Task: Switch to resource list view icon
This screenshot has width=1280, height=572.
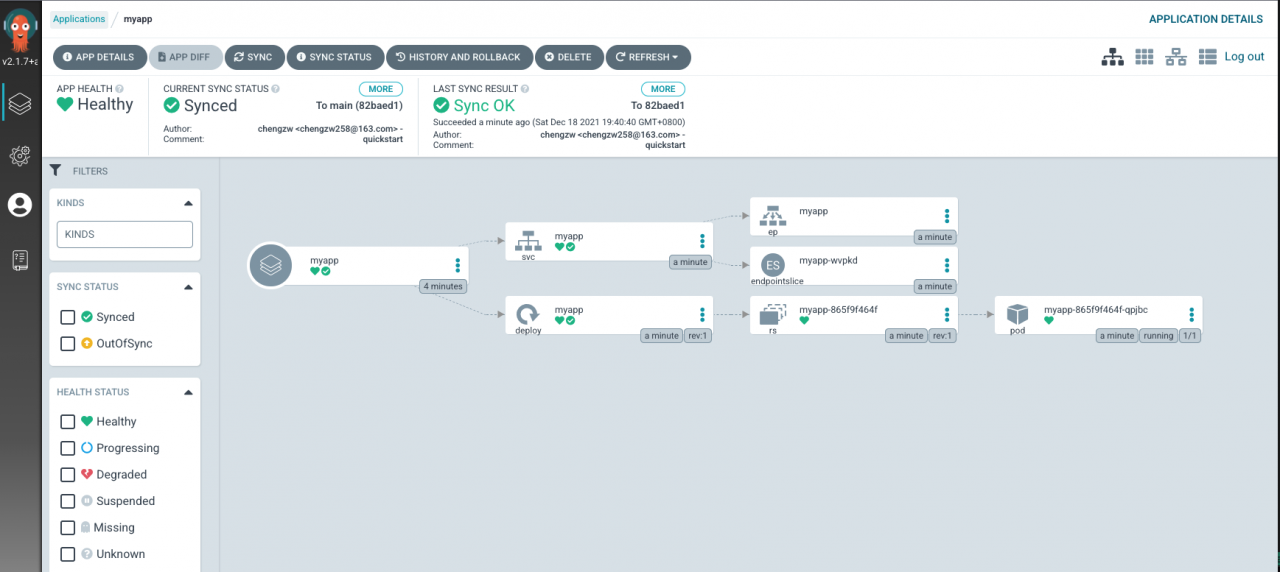Action: pyautogui.click(x=1207, y=57)
